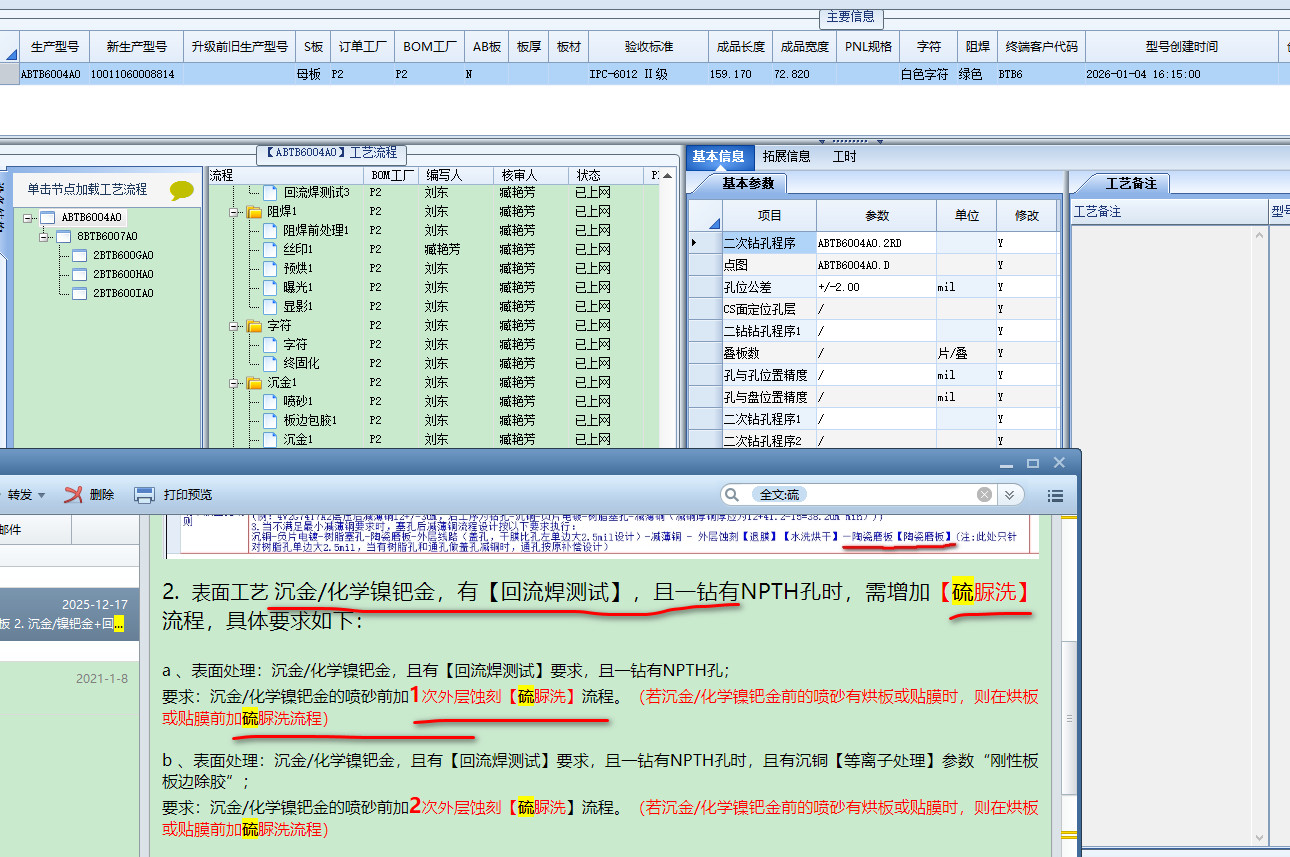
Task: Click the window icon beside 2BTB600IA0 node
Action: point(80,293)
